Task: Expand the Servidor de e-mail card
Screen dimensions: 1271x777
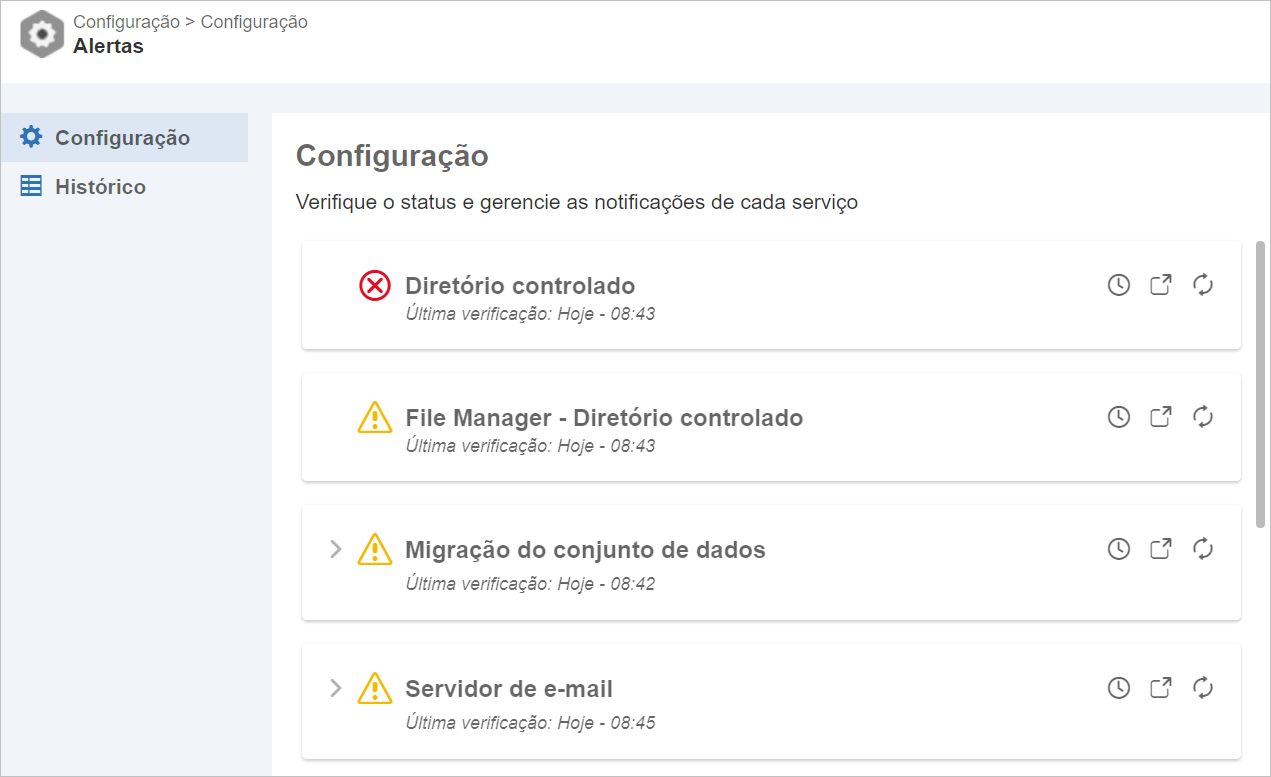Action: click(336, 688)
